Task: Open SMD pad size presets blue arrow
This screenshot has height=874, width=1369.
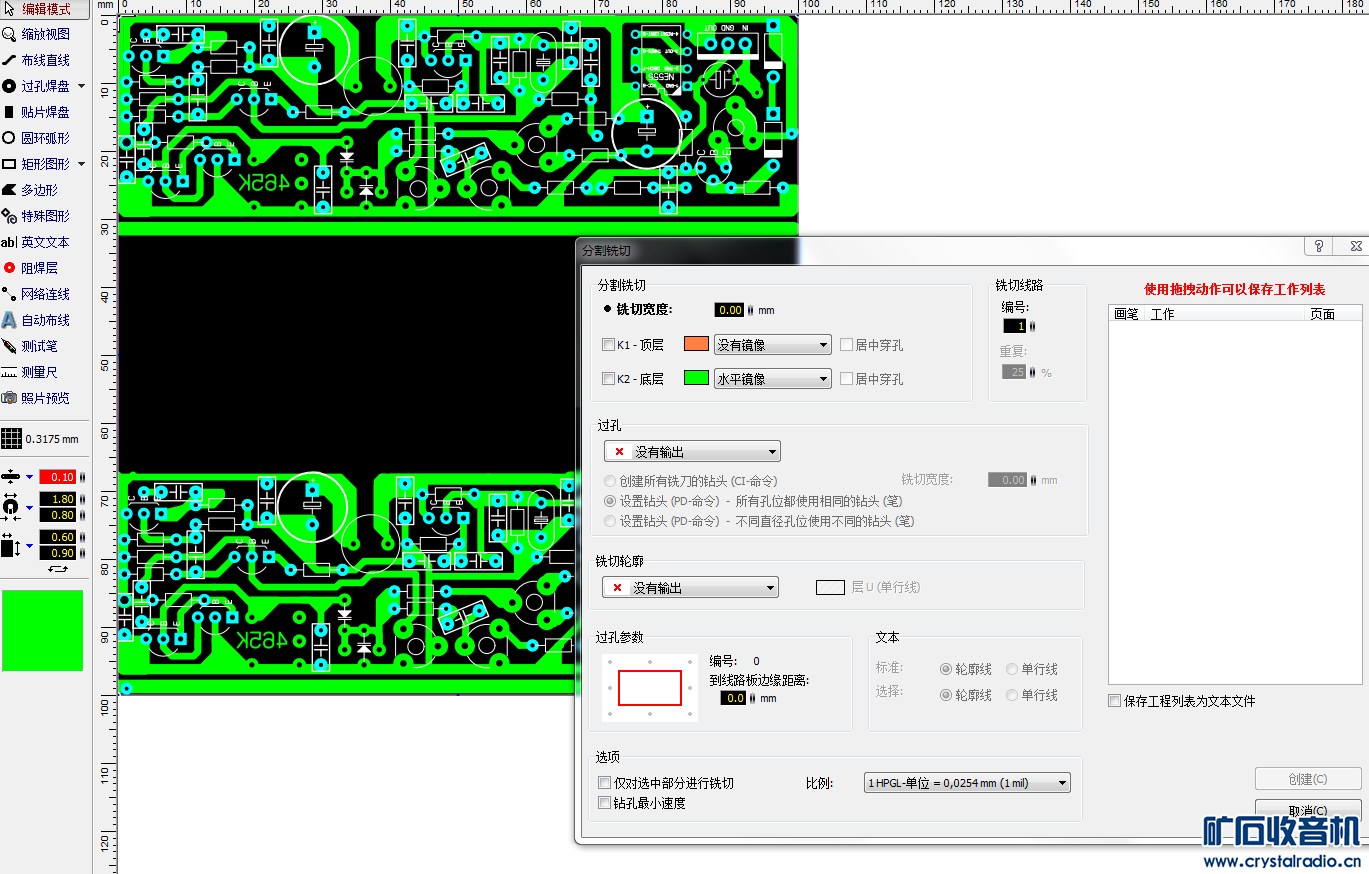Action: pos(29,545)
